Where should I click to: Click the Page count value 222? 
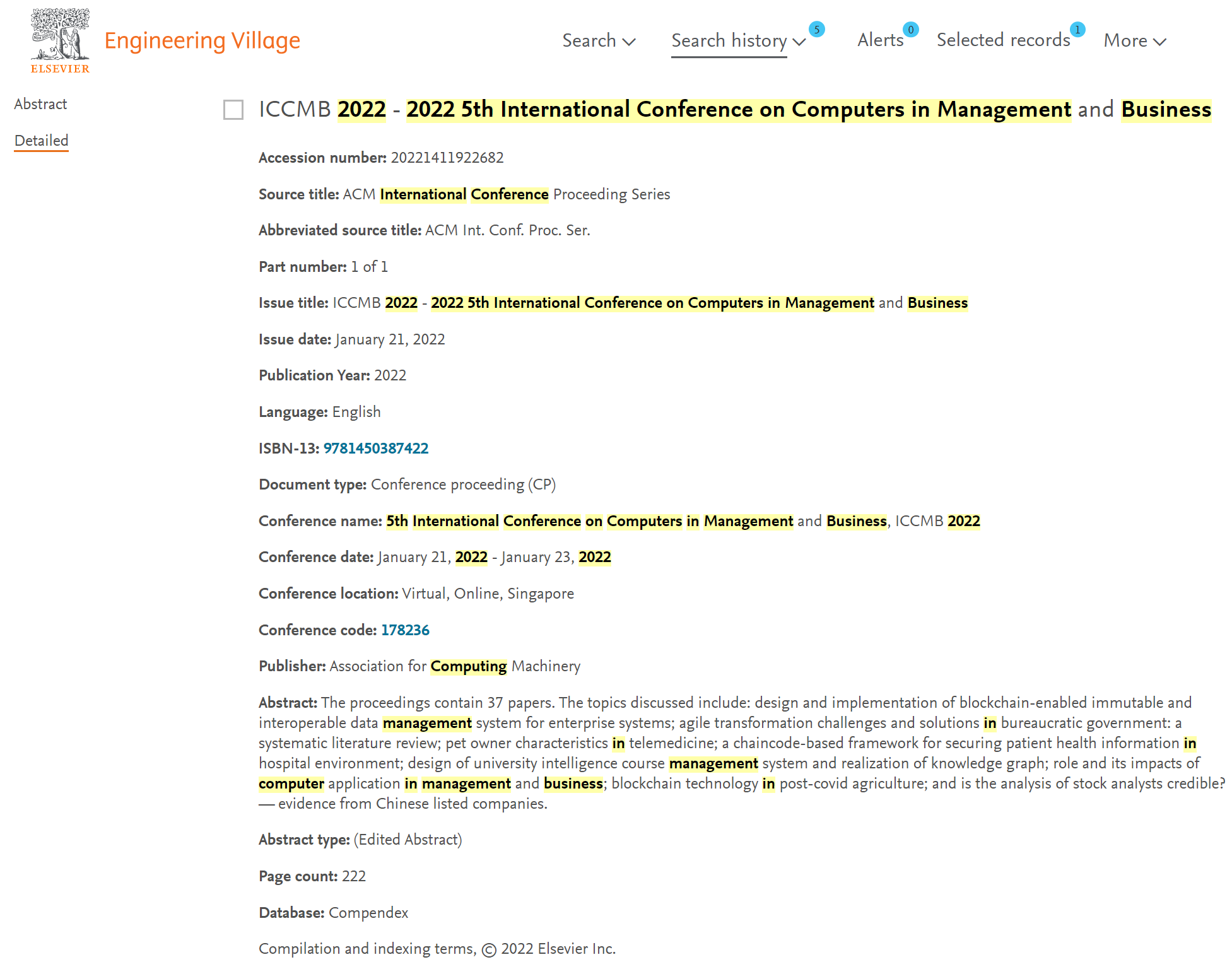354,876
